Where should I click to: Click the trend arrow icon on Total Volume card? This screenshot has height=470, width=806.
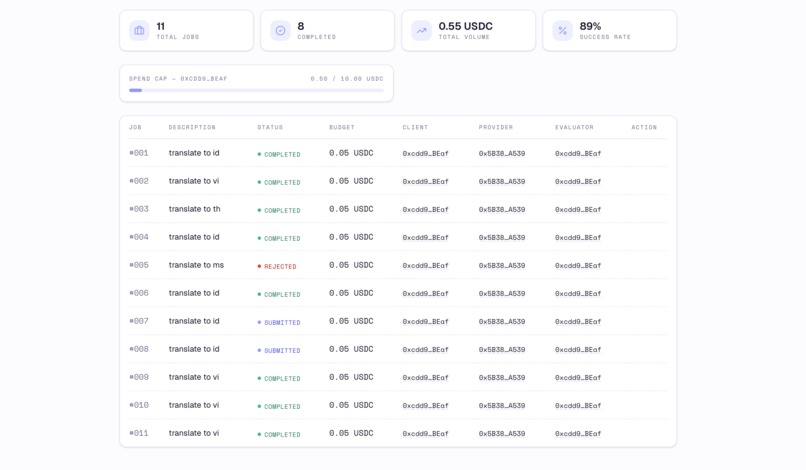point(422,31)
